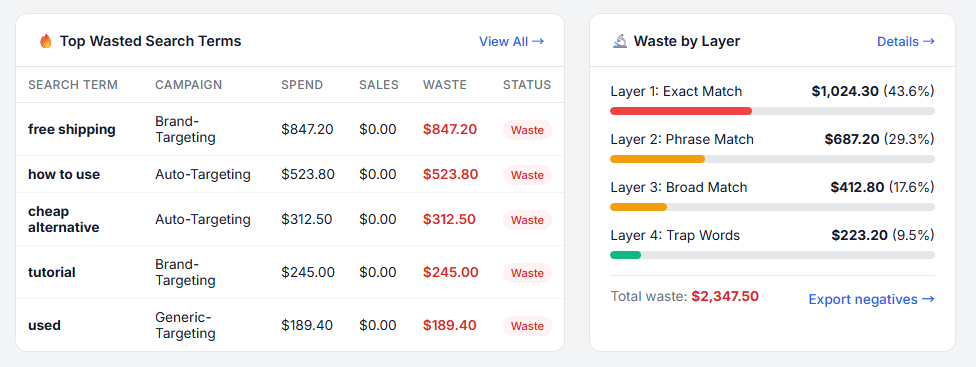The height and width of the screenshot is (367, 976).
Task: Click the Top Wasted Search Terms heading
Action: tap(151, 42)
